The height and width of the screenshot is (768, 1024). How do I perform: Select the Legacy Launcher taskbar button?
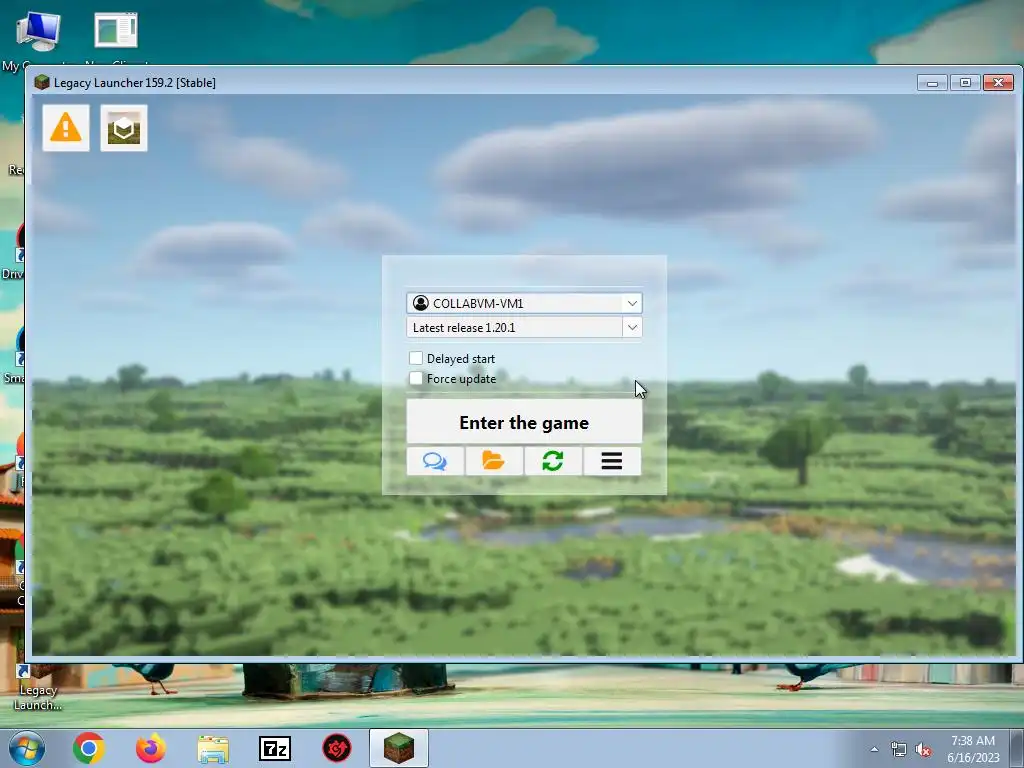[x=398, y=748]
